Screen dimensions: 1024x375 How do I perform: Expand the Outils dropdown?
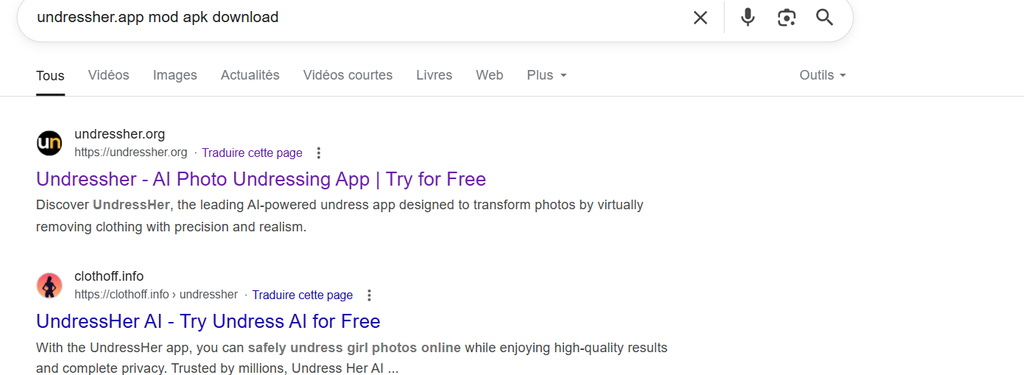point(823,75)
